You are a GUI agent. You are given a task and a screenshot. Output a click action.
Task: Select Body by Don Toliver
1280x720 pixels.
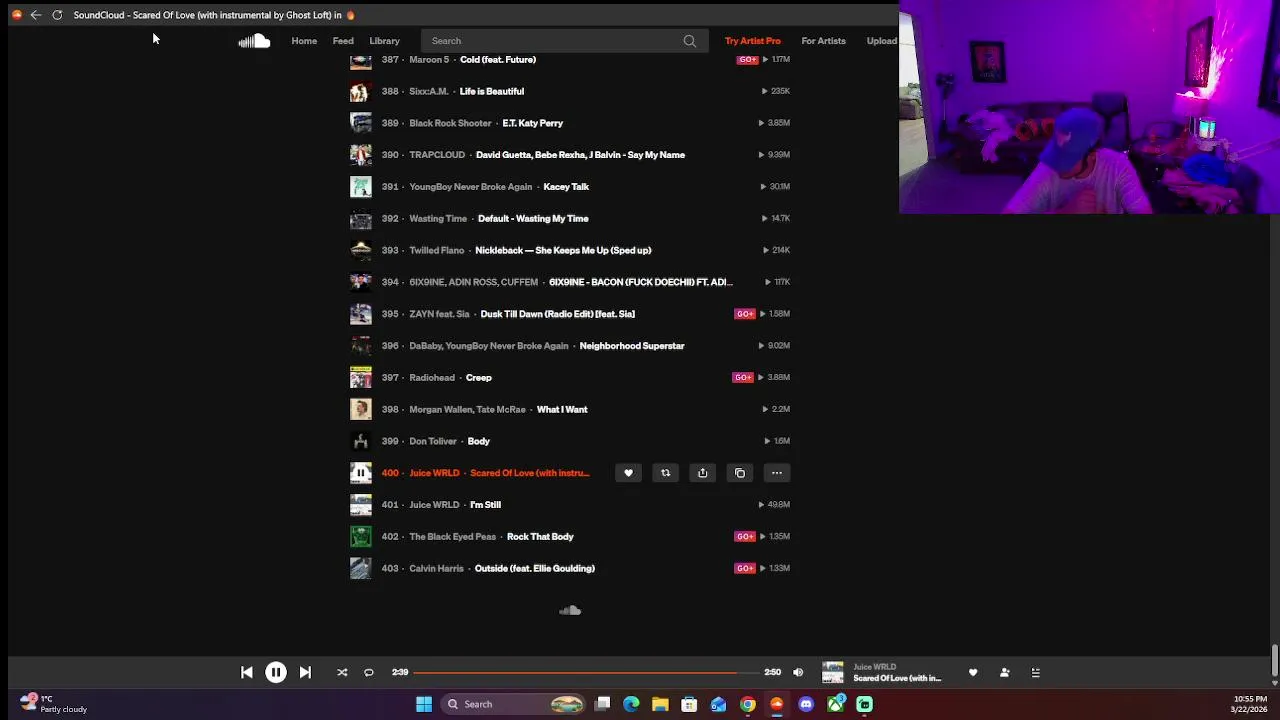(x=479, y=441)
